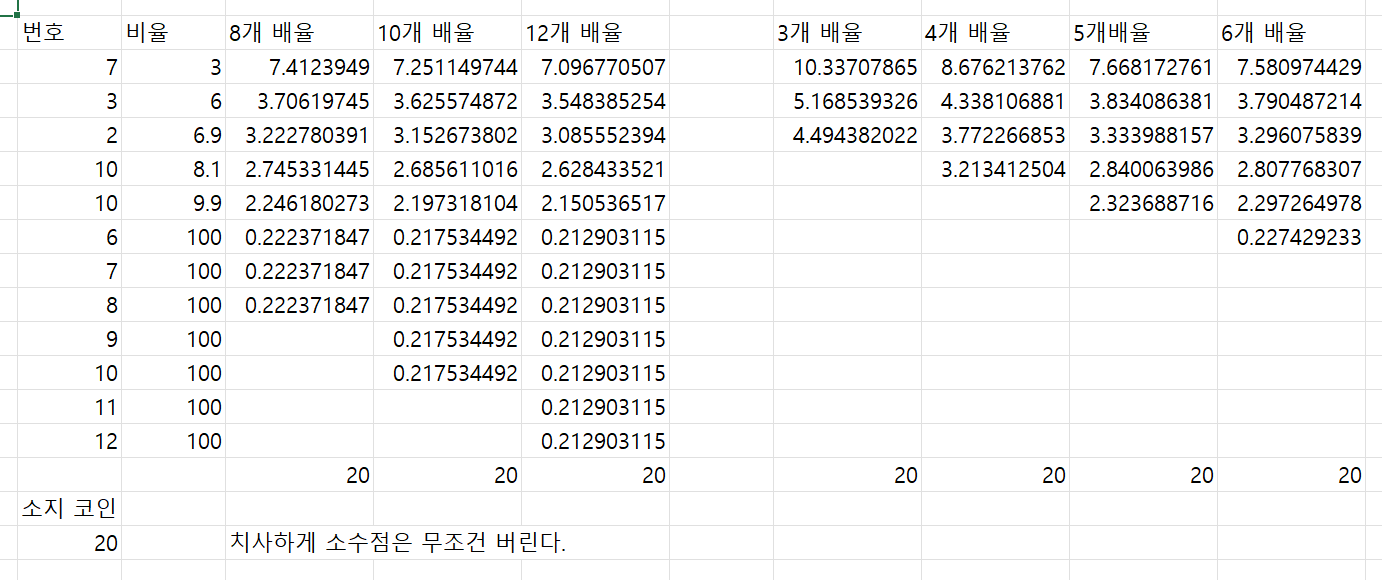Click the 4개 배율 column header
Screen dimensions: 1382x580
point(996,33)
